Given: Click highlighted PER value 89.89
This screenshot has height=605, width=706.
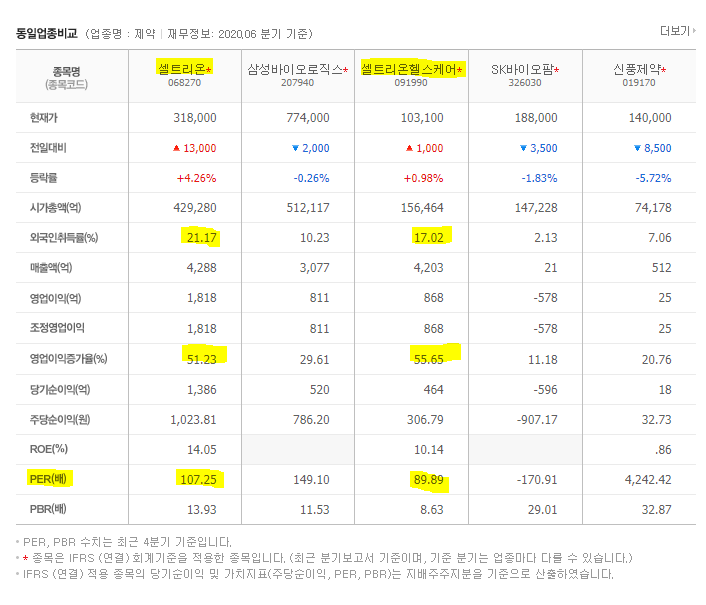Looking at the screenshot, I should (429, 480).
